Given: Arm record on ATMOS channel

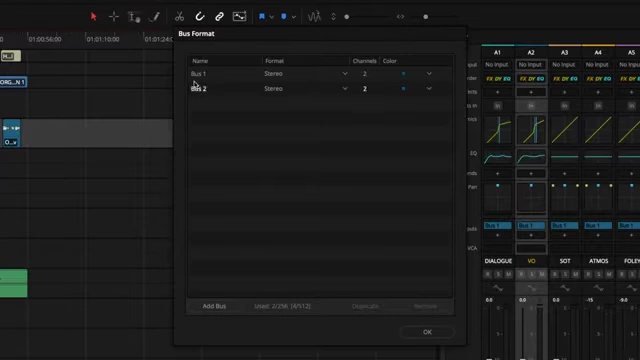Looking at the screenshot, I should click(588, 274).
